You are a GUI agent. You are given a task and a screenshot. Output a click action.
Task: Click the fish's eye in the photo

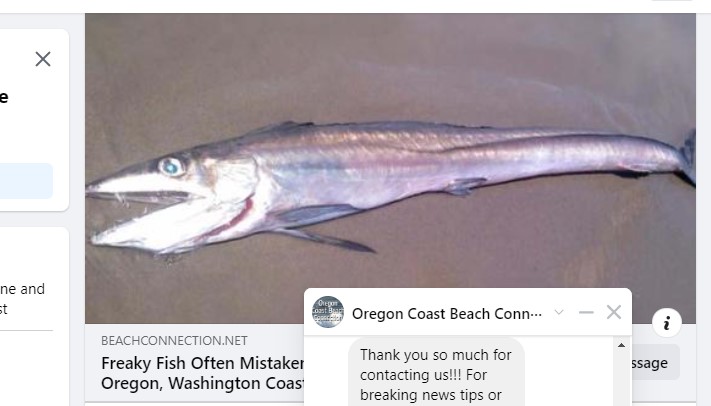[x=171, y=166]
